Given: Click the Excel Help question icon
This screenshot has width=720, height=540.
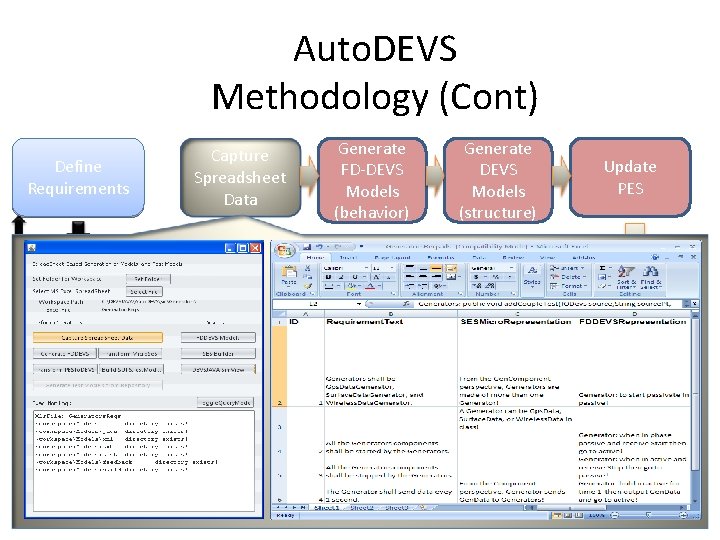Looking at the screenshot, I should (655, 257).
